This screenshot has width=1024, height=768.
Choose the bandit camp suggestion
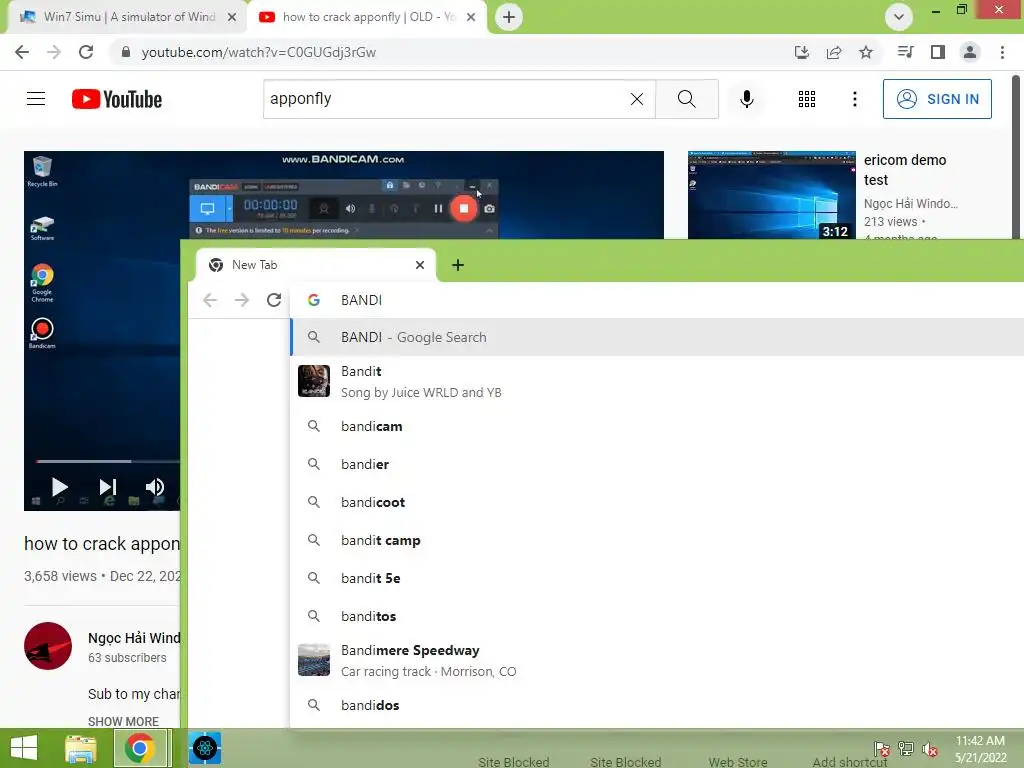[x=657, y=540]
